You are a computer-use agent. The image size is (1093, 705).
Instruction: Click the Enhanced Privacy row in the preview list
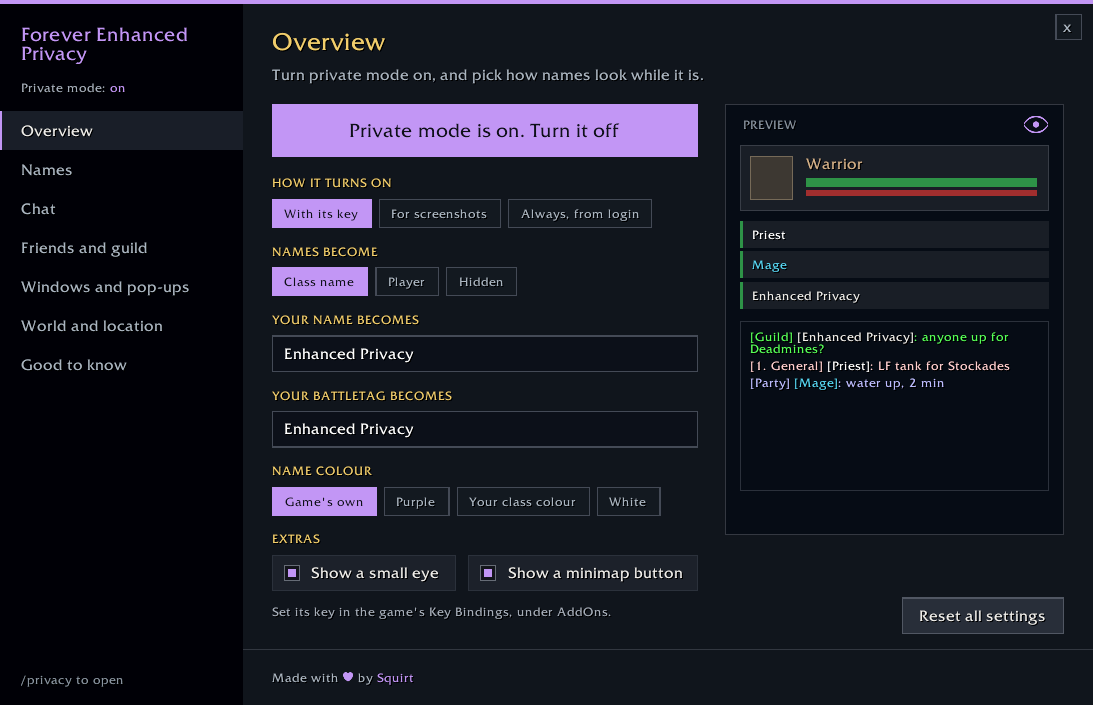[x=894, y=296]
